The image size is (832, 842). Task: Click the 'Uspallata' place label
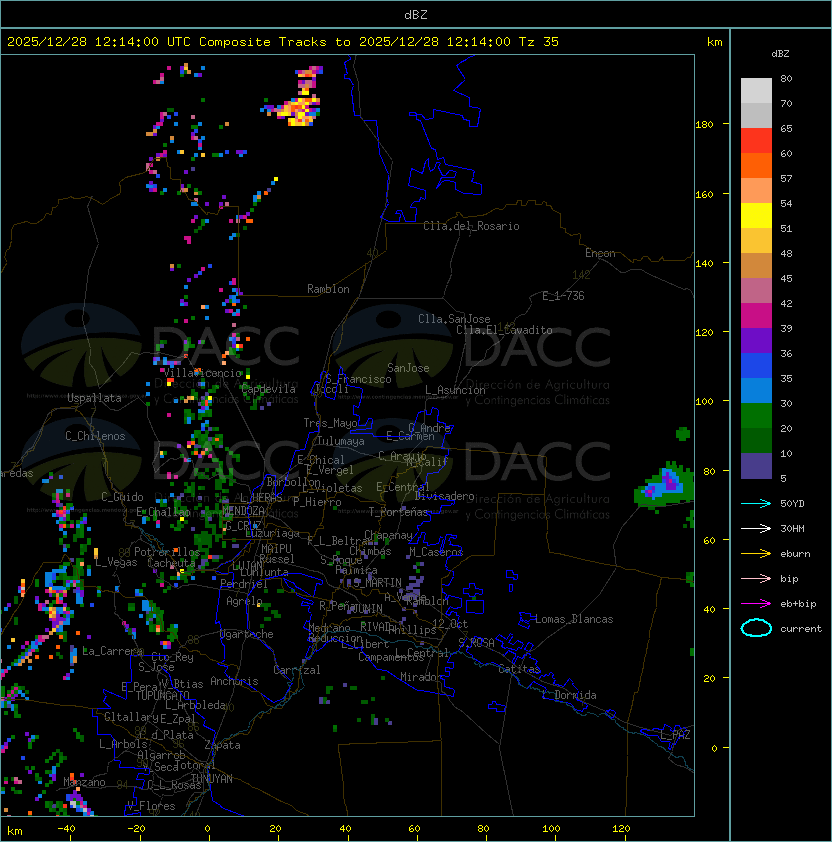pyautogui.click(x=94, y=398)
